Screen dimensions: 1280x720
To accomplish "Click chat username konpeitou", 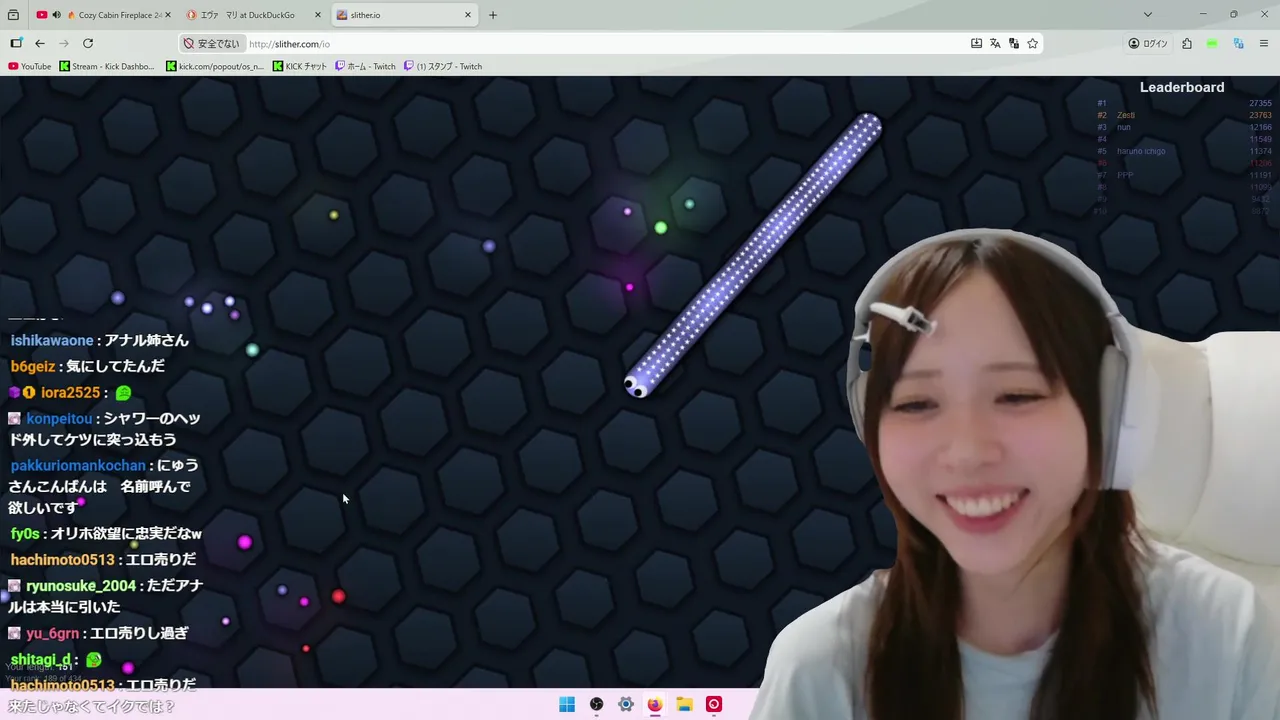I will pos(59,418).
